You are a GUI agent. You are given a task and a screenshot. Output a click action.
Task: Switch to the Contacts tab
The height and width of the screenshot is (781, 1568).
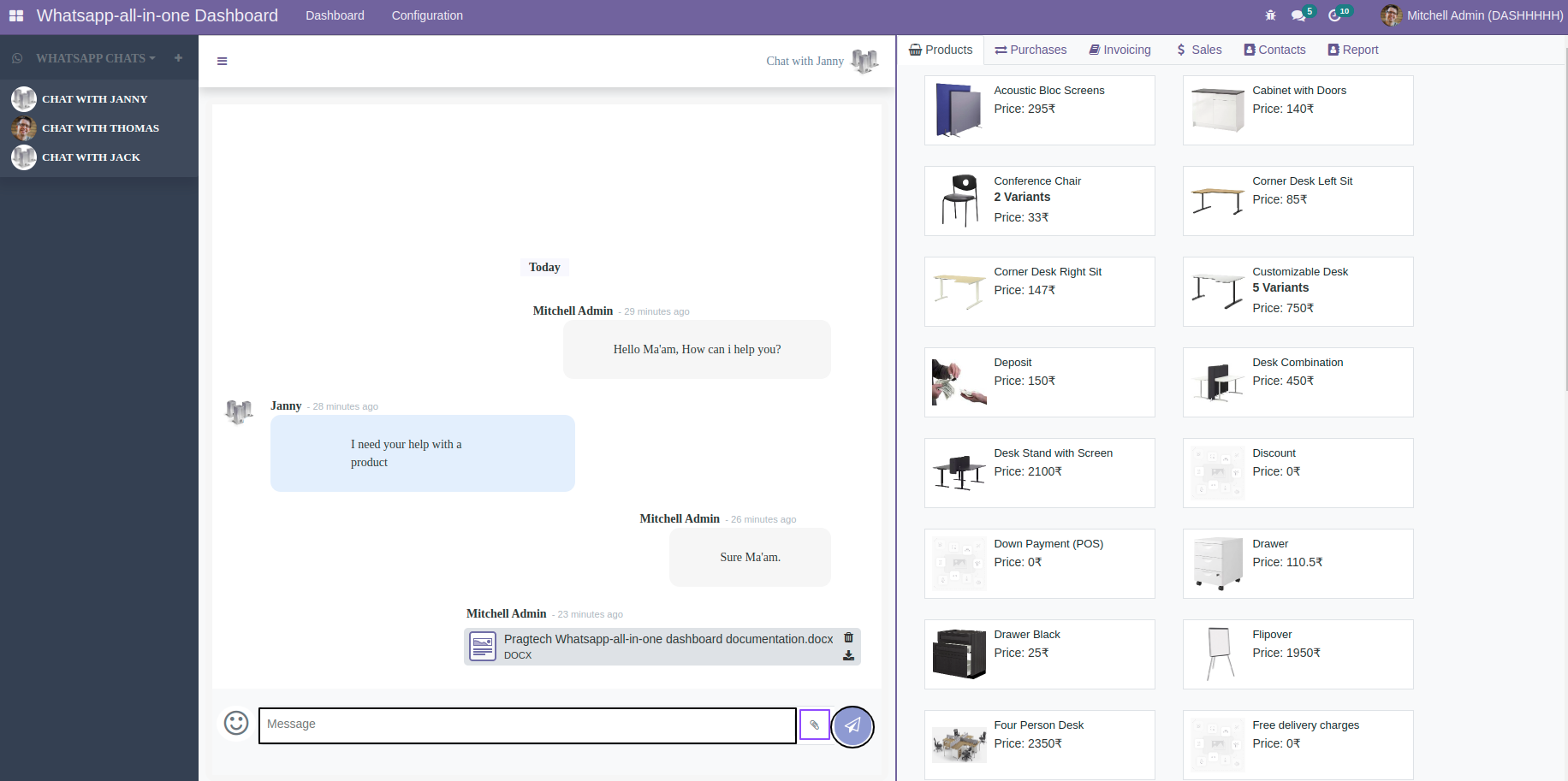point(1274,50)
